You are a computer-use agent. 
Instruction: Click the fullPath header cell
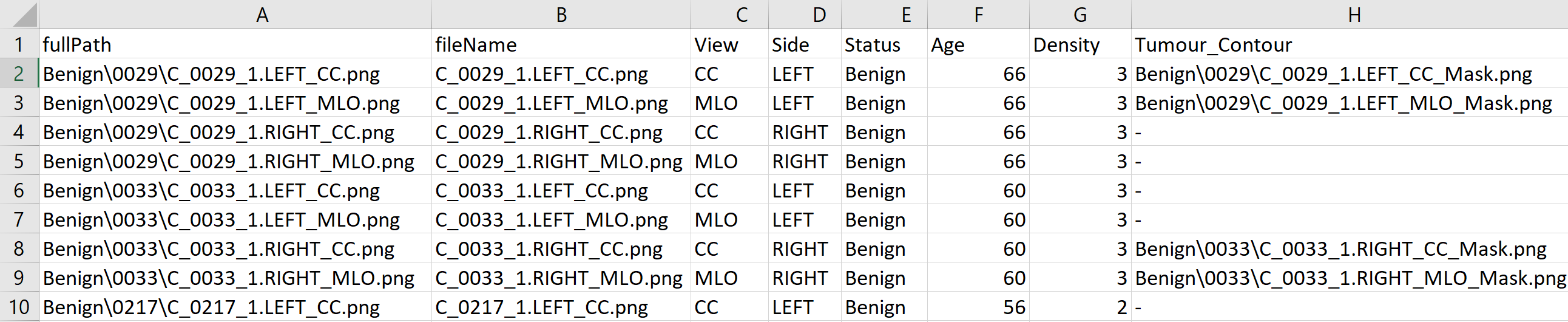point(235,44)
